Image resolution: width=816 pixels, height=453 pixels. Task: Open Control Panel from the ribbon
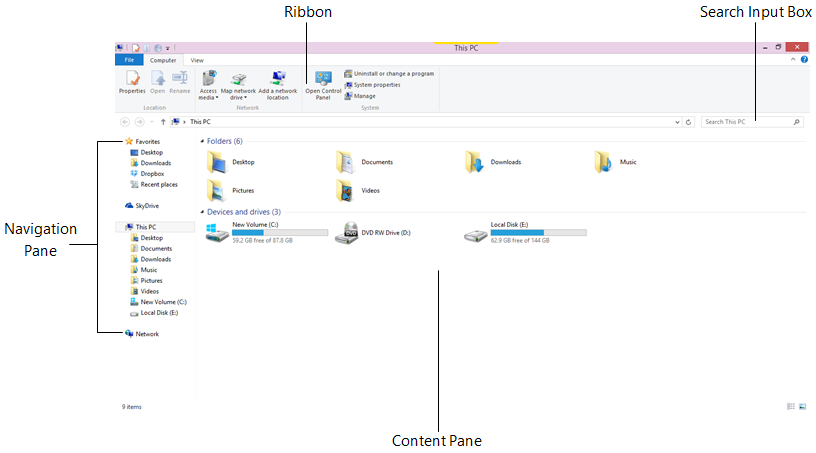(323, 80)
